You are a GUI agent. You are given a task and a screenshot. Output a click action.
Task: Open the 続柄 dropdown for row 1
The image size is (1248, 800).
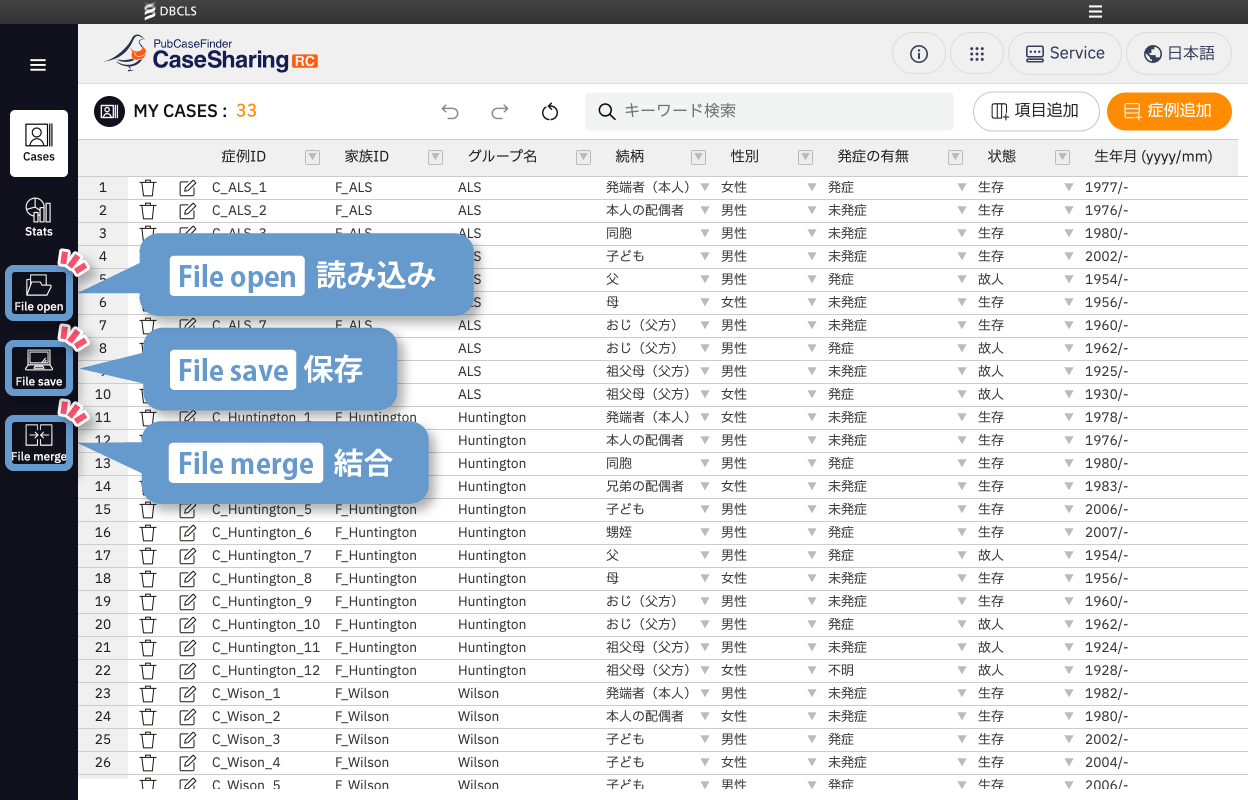coord(704,187)
